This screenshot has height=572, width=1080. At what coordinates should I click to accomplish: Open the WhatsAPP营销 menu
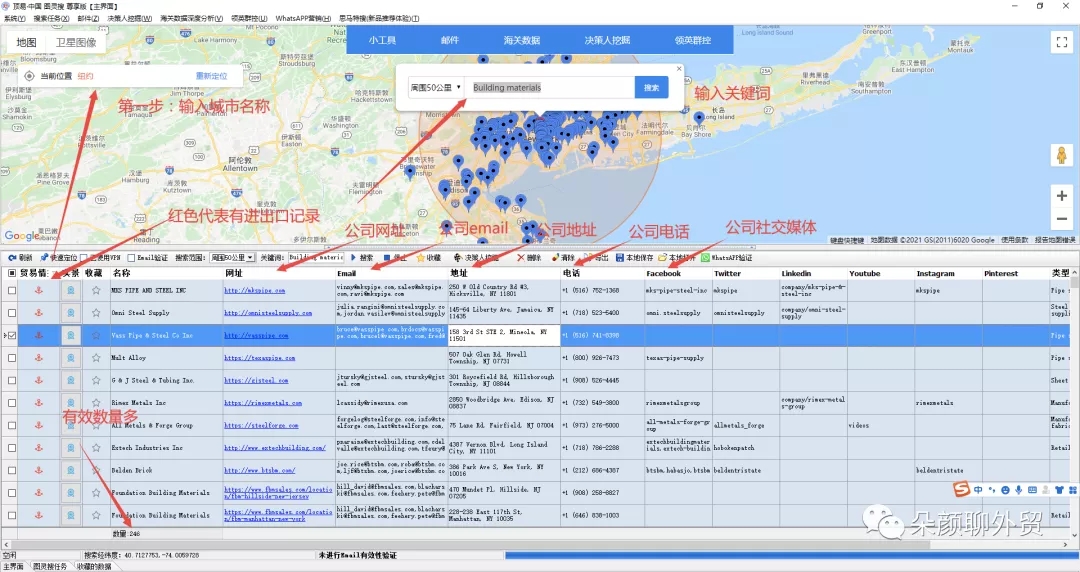click(x=304, y=19)
